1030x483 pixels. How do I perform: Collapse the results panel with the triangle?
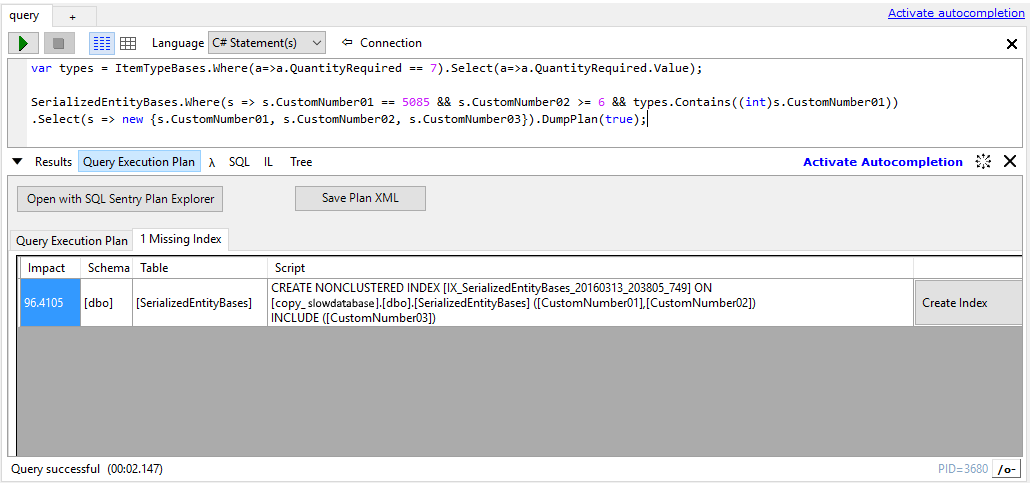point(17,162)
